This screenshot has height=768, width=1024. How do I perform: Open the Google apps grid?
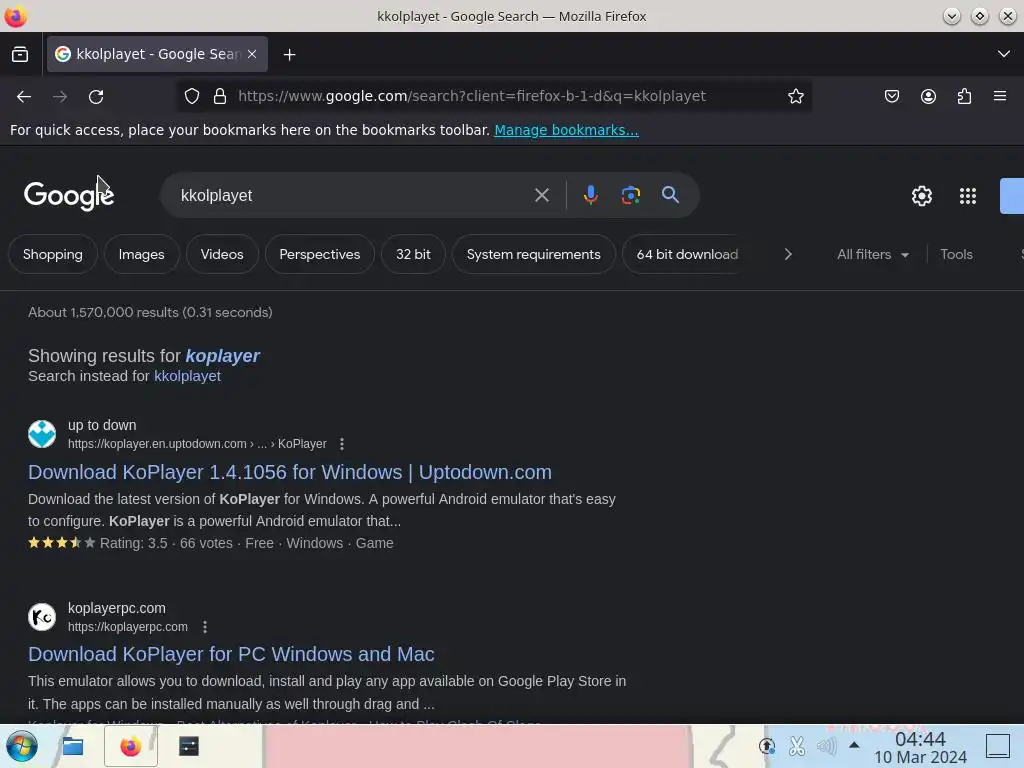point(968,196)
